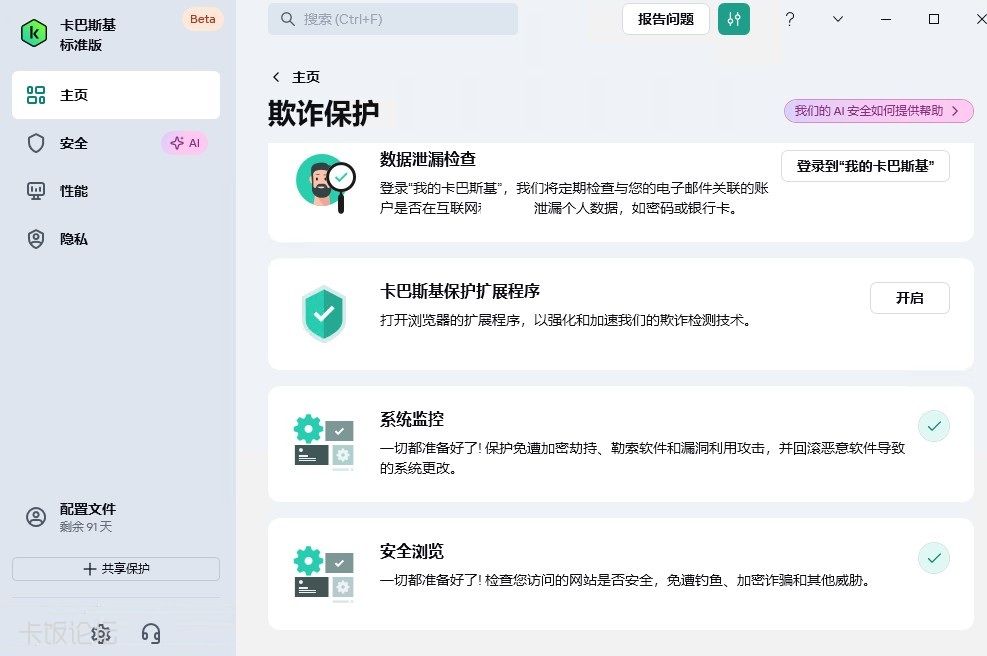Open the help question mark icon
Viewport: 987px width, 656px height.
point(790,19)
